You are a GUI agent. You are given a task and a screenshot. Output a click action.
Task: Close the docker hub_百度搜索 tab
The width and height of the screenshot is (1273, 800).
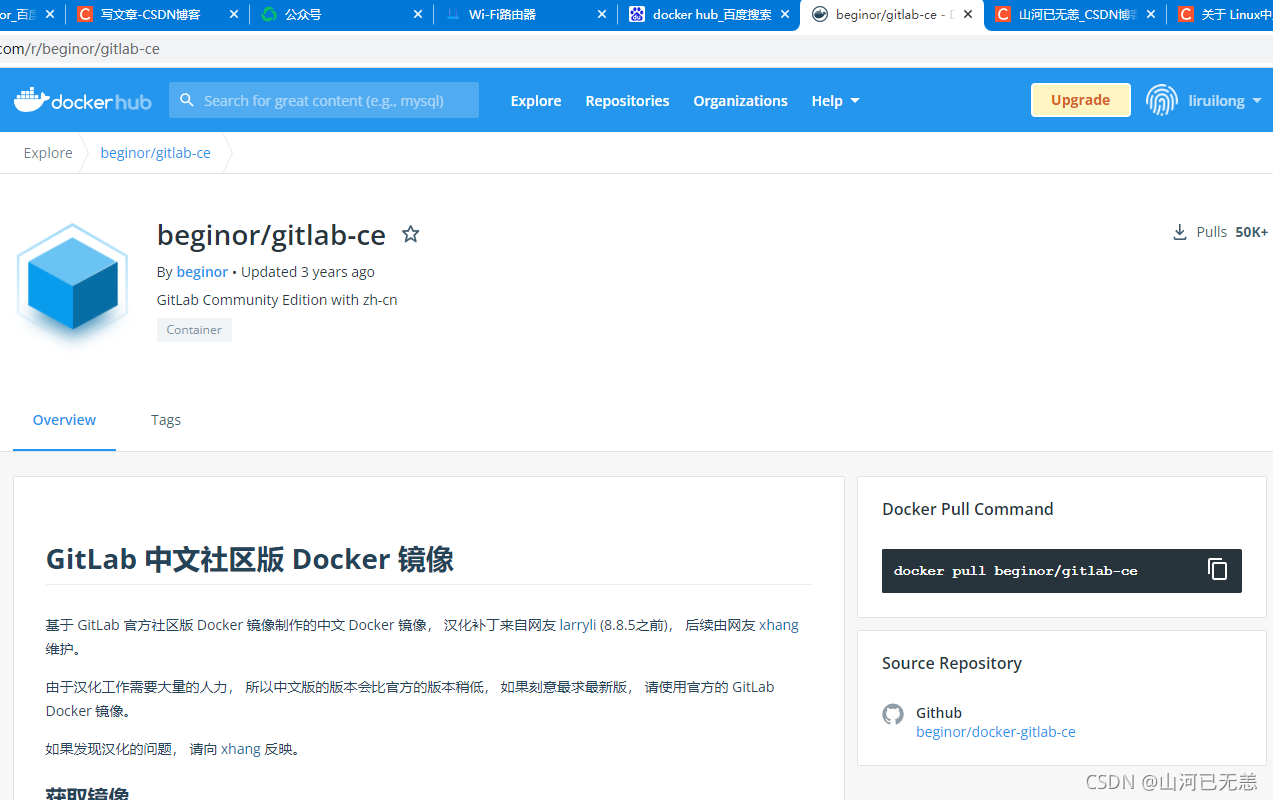pyautogui.click(x=784, y=14)
